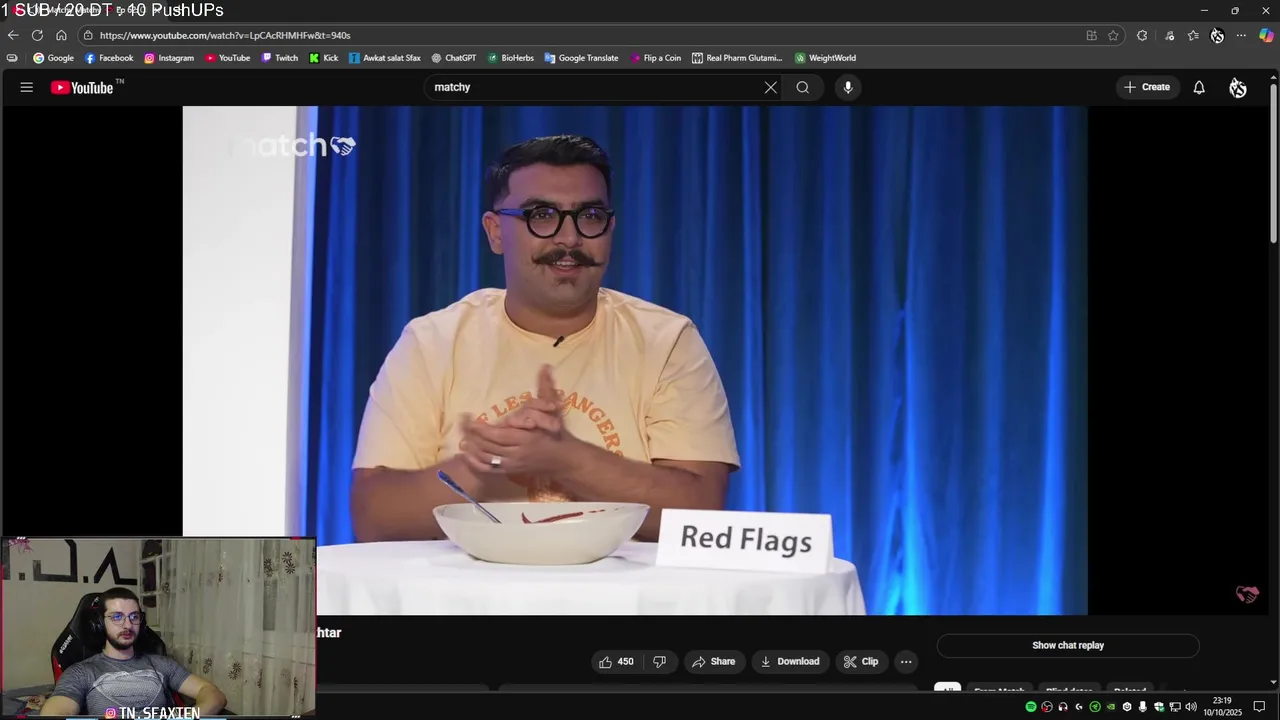Open Windows notification center icon
The image size is (1280, 720).
pos(1259,707)
